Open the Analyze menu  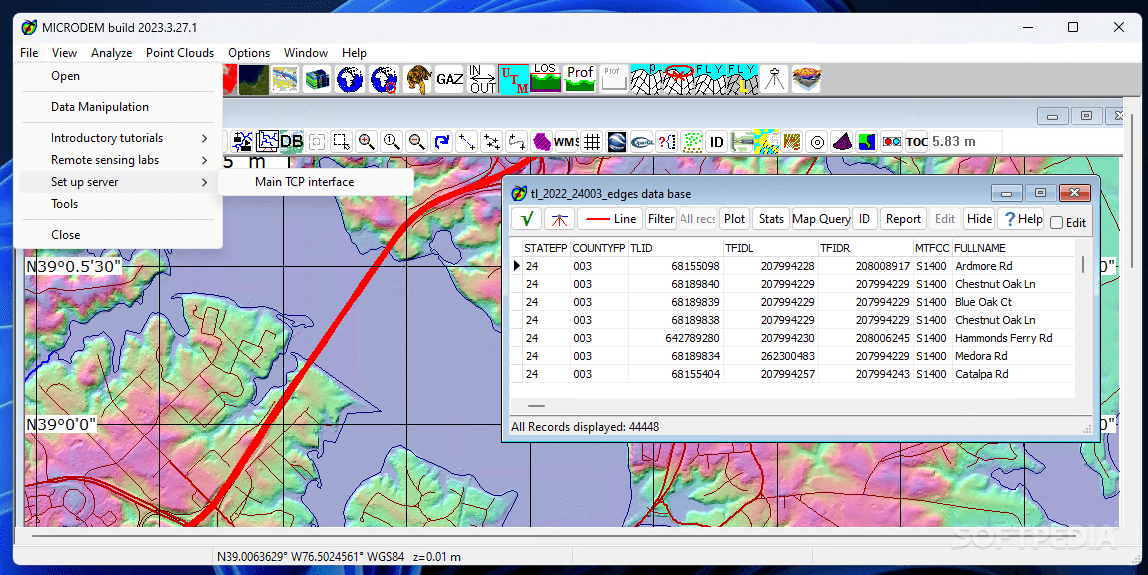coord(111,53)
